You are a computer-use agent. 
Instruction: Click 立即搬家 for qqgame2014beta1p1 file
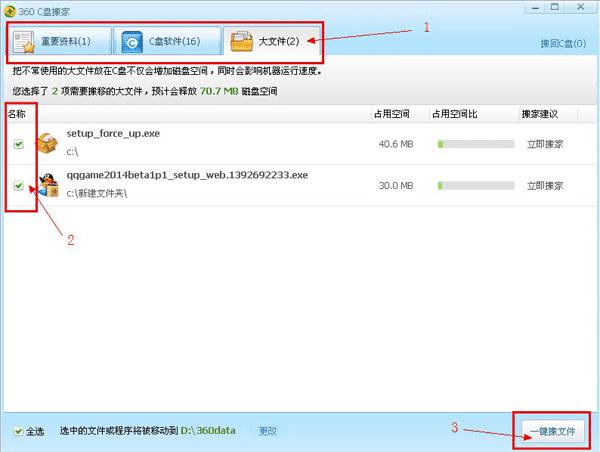545,186
